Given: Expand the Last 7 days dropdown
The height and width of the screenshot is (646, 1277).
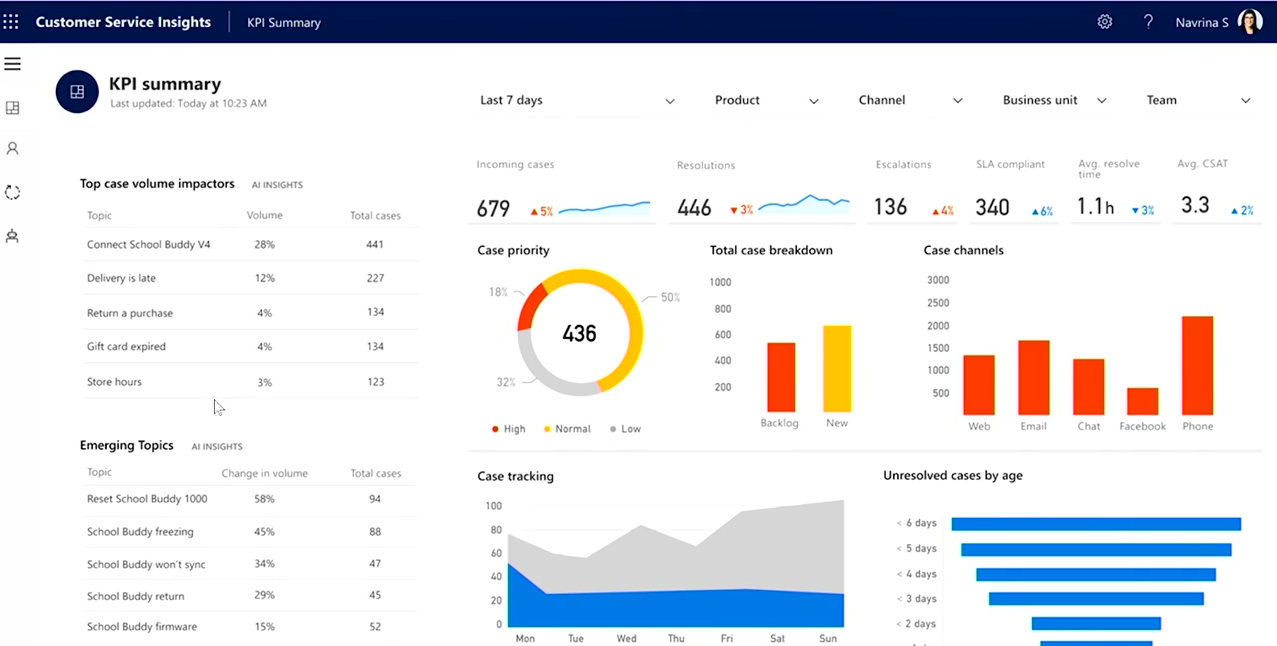Looking at the screenshot, I should pyautogui.click(x=577, y=100).
